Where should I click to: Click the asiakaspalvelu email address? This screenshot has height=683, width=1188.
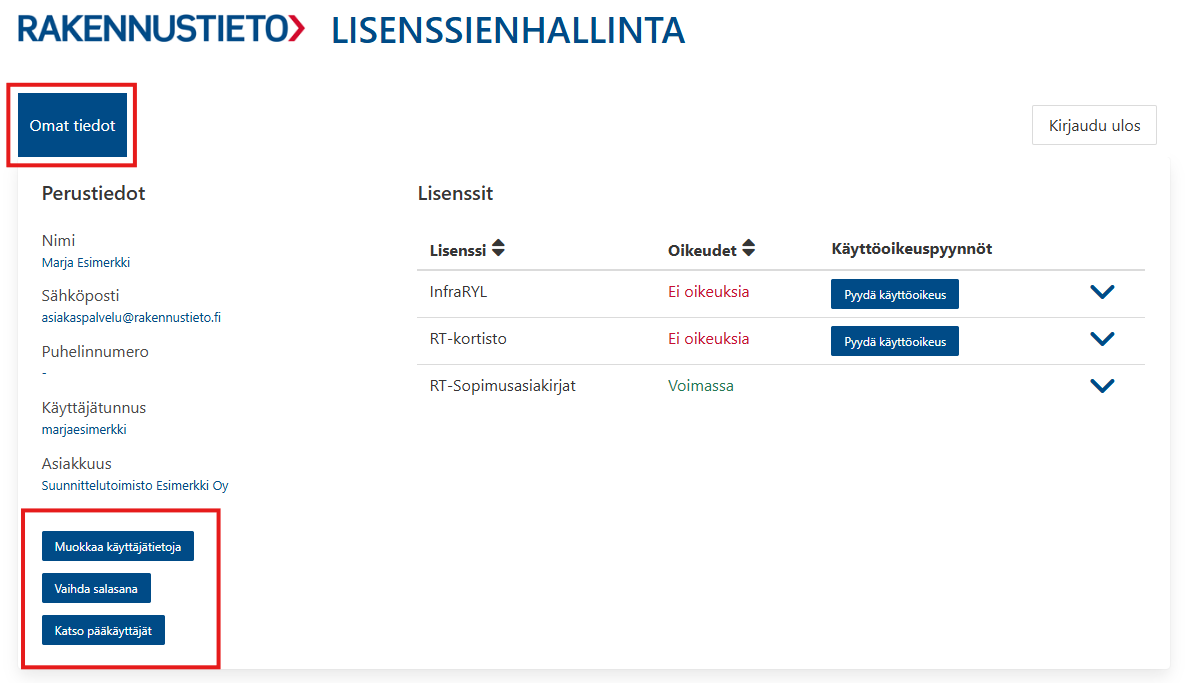click(131, 318)
